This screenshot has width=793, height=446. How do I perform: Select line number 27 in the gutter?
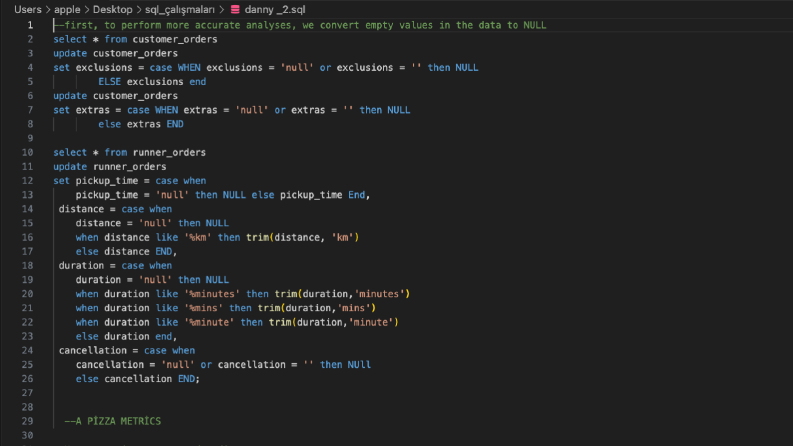pyautogui.click(x=27, y=393)
